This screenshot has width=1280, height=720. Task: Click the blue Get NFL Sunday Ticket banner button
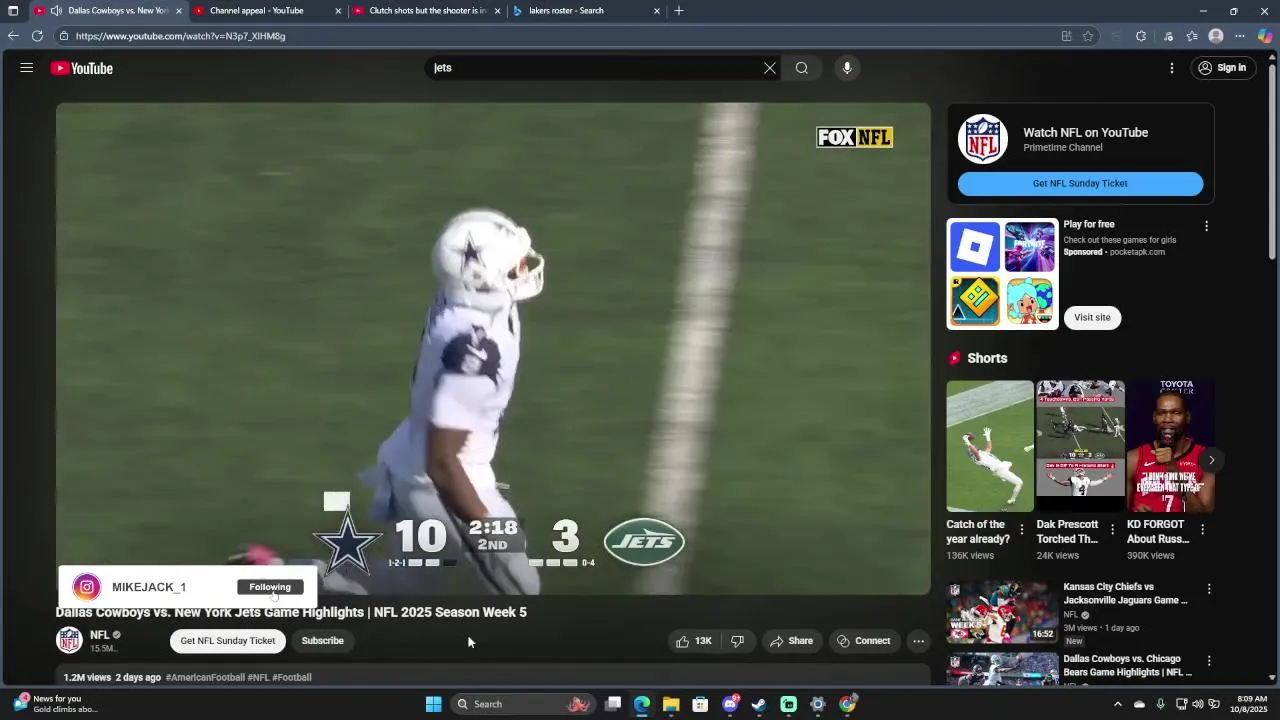tap(1080, 184)
